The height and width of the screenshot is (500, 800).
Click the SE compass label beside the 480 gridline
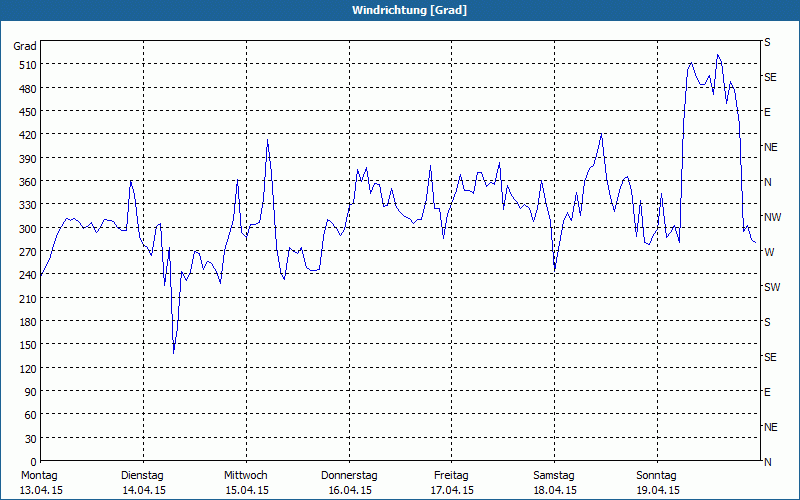pyautogui.click(x=770, y=78)
